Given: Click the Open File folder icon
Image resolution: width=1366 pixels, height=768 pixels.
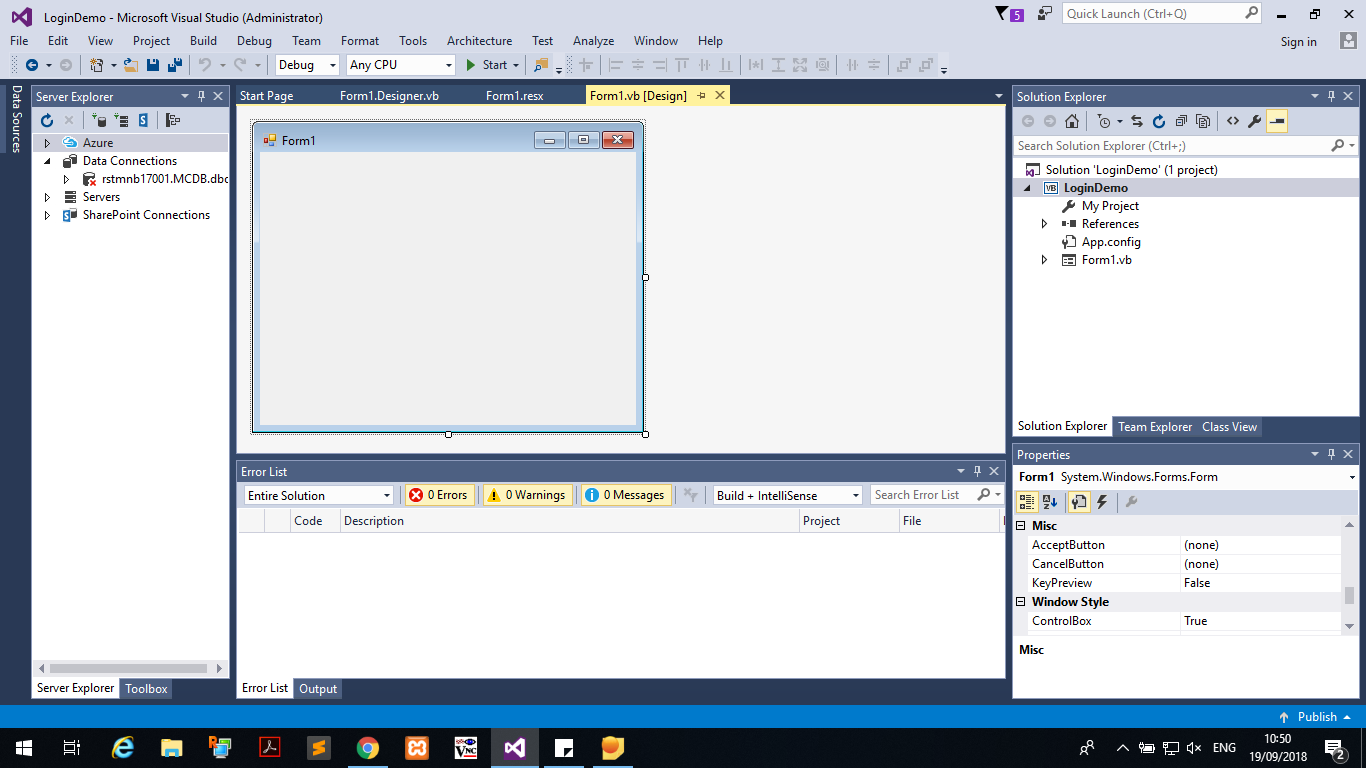Looking at the screenshot, I should click(130, 65).
